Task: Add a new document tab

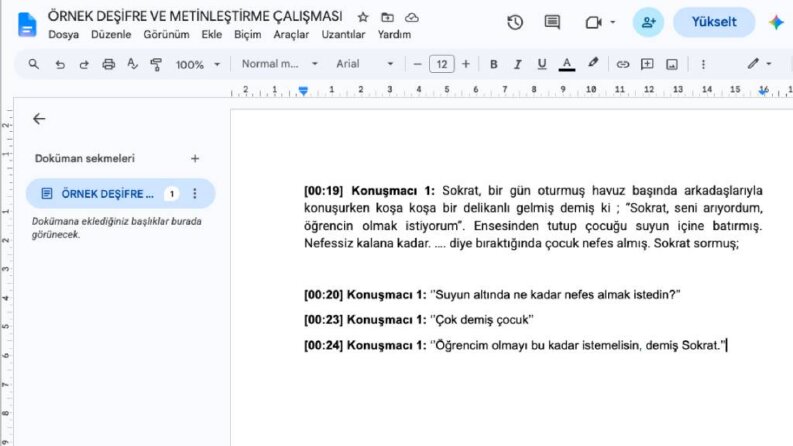Action: [195, 159]
